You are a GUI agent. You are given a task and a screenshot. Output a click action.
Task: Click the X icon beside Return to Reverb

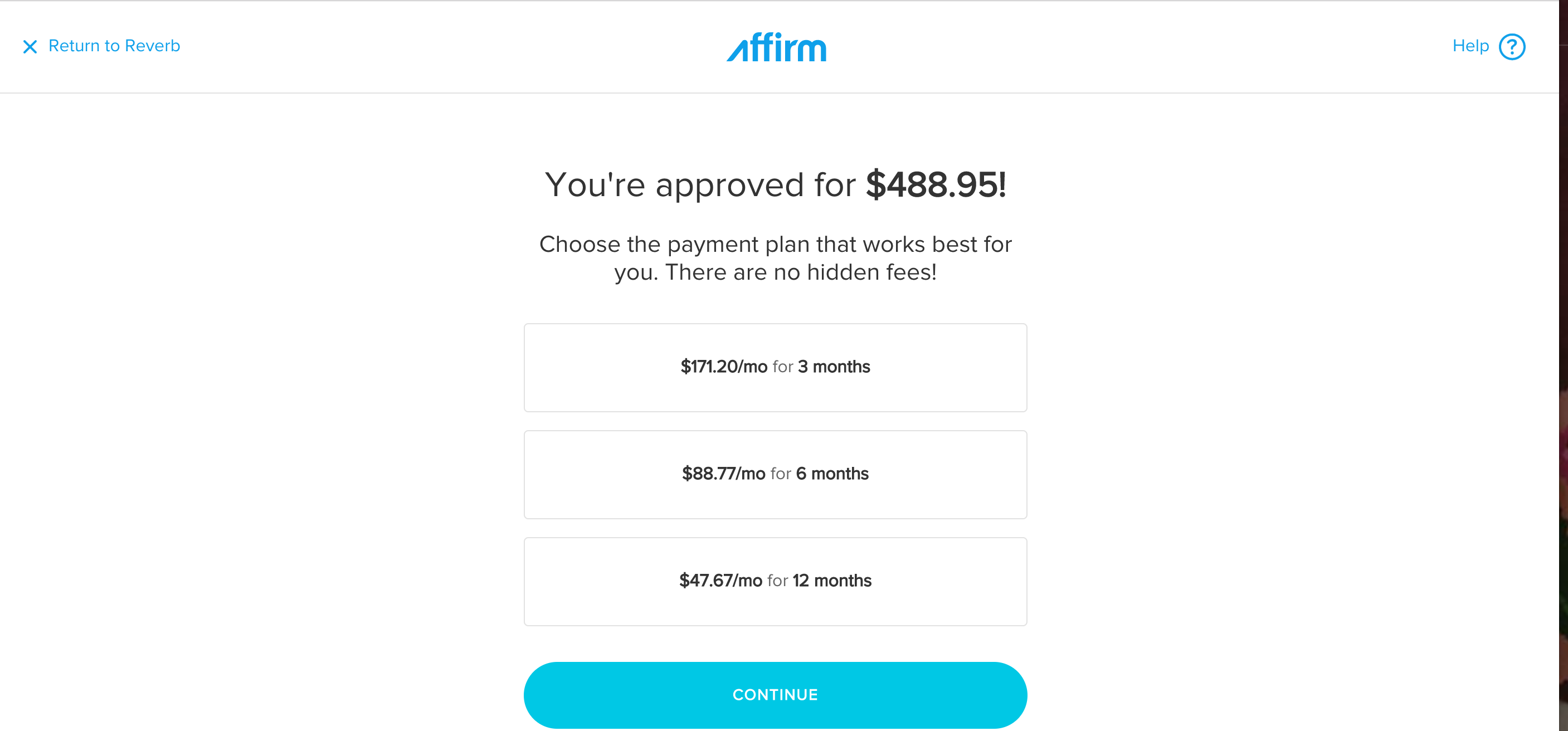tap(30, 47)
